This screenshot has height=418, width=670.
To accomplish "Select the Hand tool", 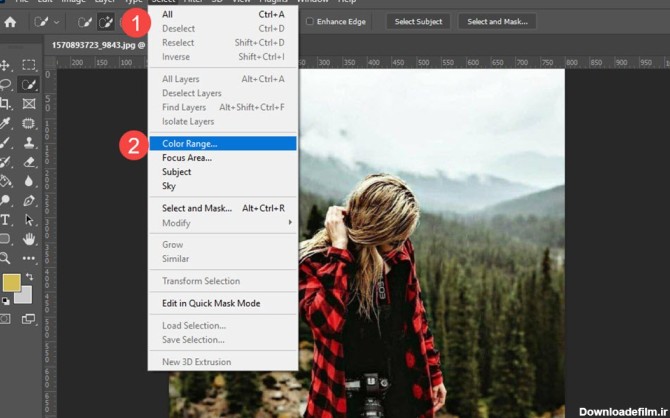I will pos(29,238).
